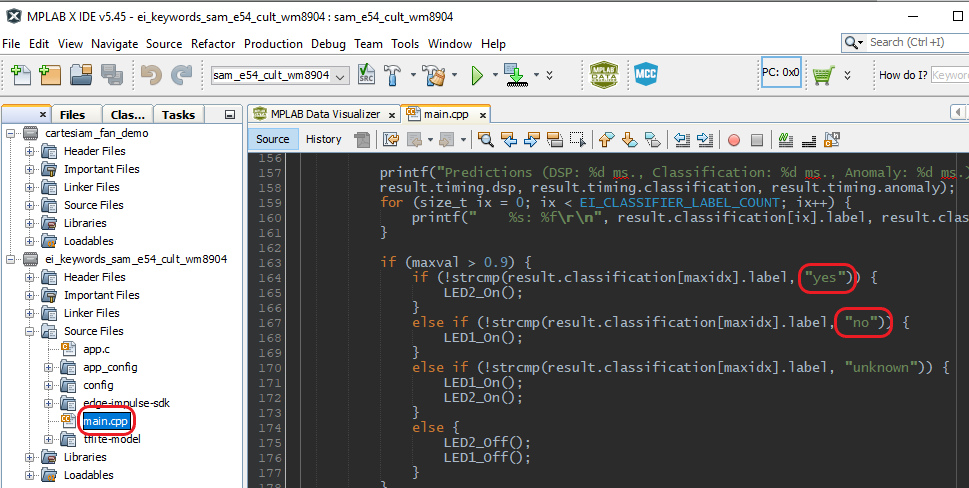Collapse the cartesiam_fan_demo project node

pos(11,133)
